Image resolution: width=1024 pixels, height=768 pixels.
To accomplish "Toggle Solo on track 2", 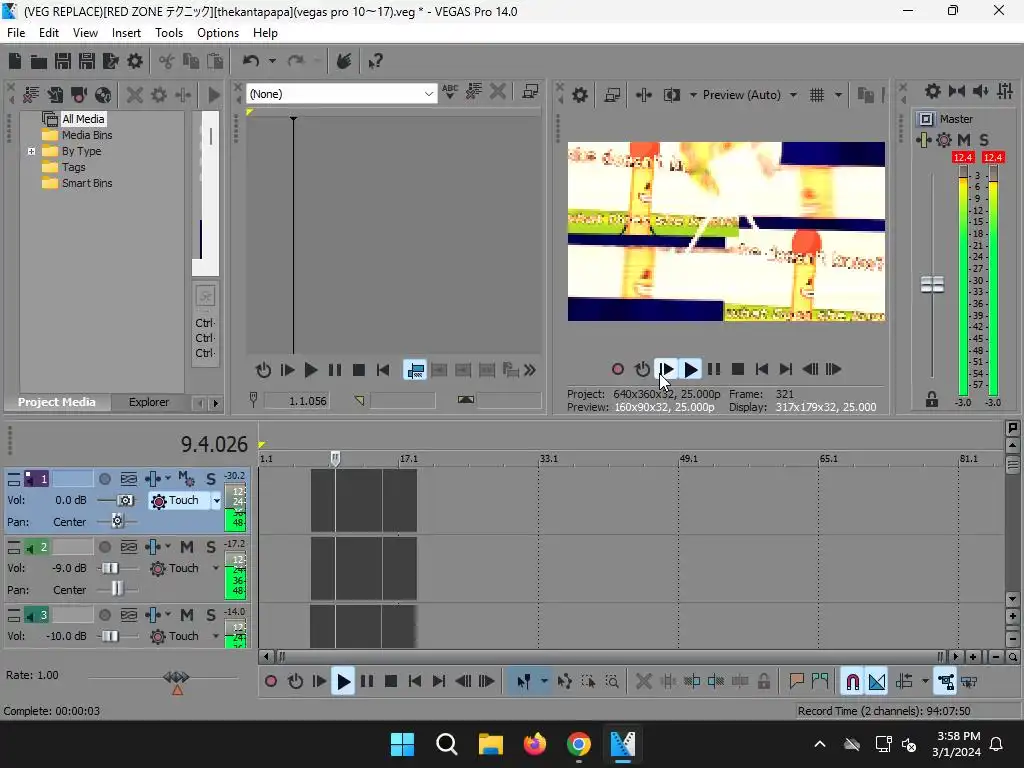I will (x=211, y=547).
